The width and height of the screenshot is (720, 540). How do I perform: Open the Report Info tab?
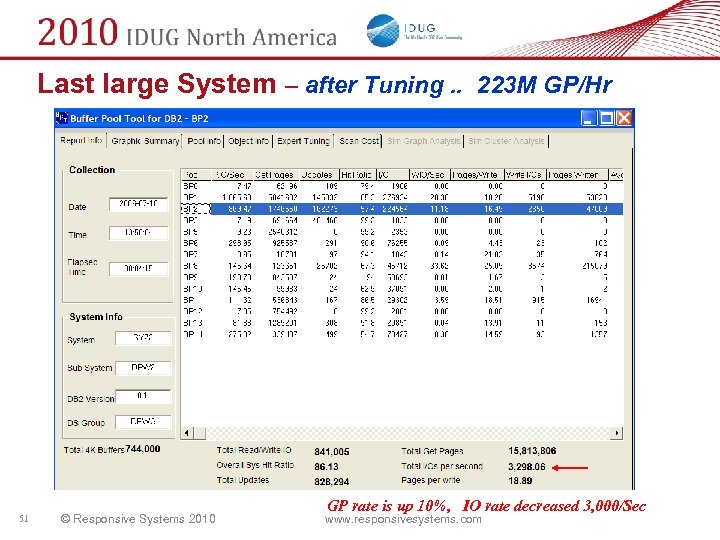[81, 141]
